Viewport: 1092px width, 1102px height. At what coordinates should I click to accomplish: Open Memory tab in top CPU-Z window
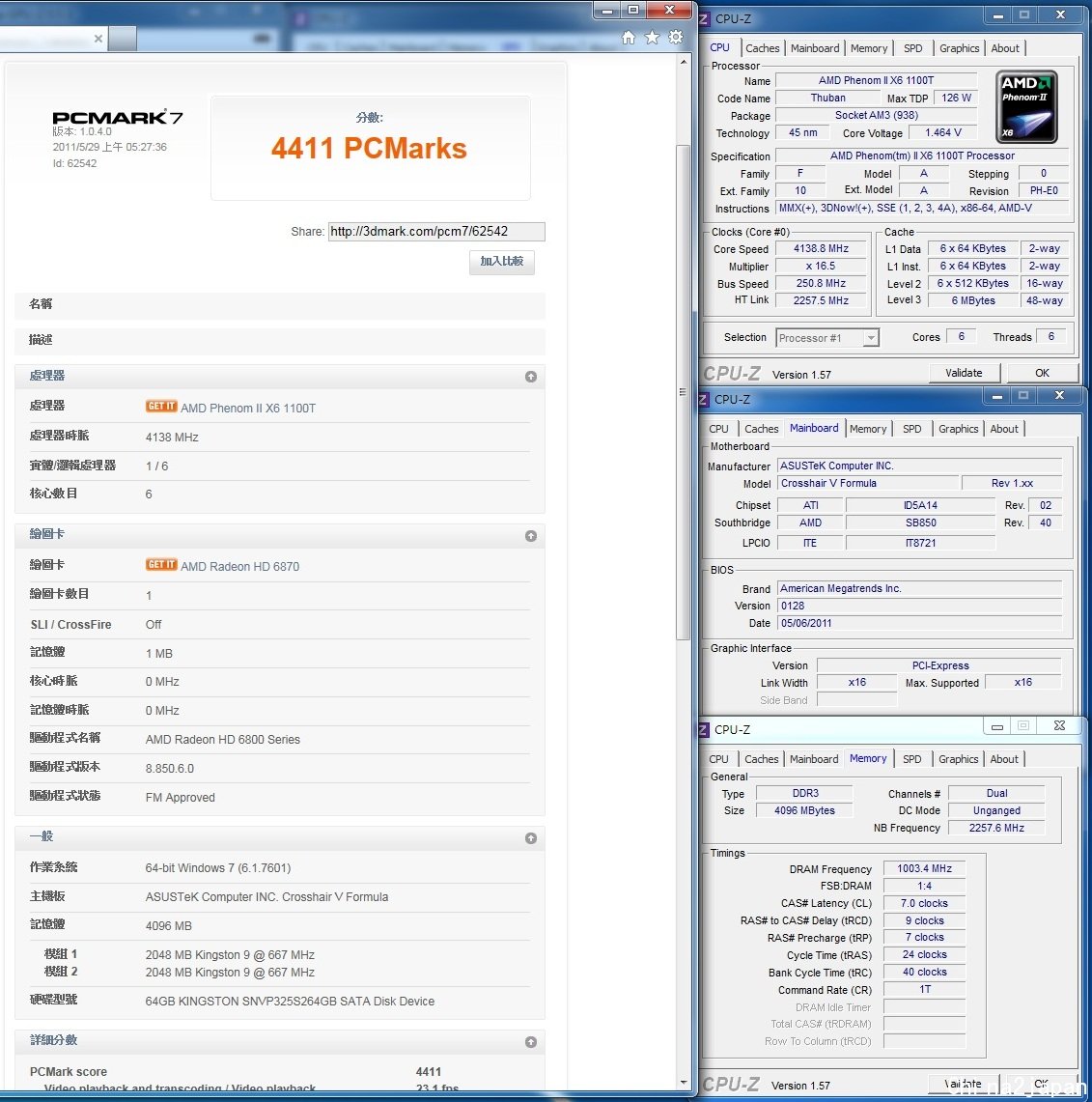click(x=869, y=48)
